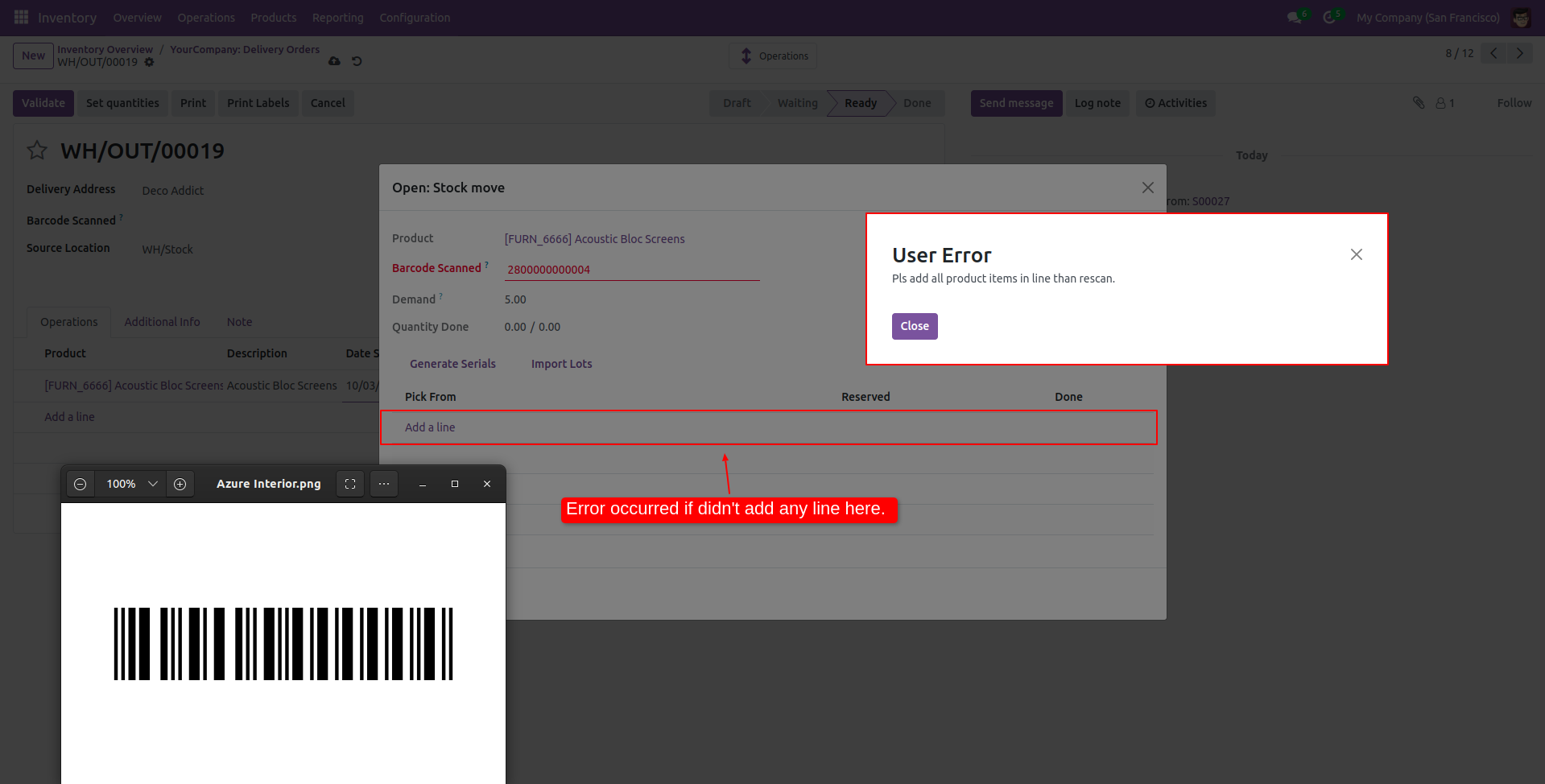Click Add a line under product list

69,417
